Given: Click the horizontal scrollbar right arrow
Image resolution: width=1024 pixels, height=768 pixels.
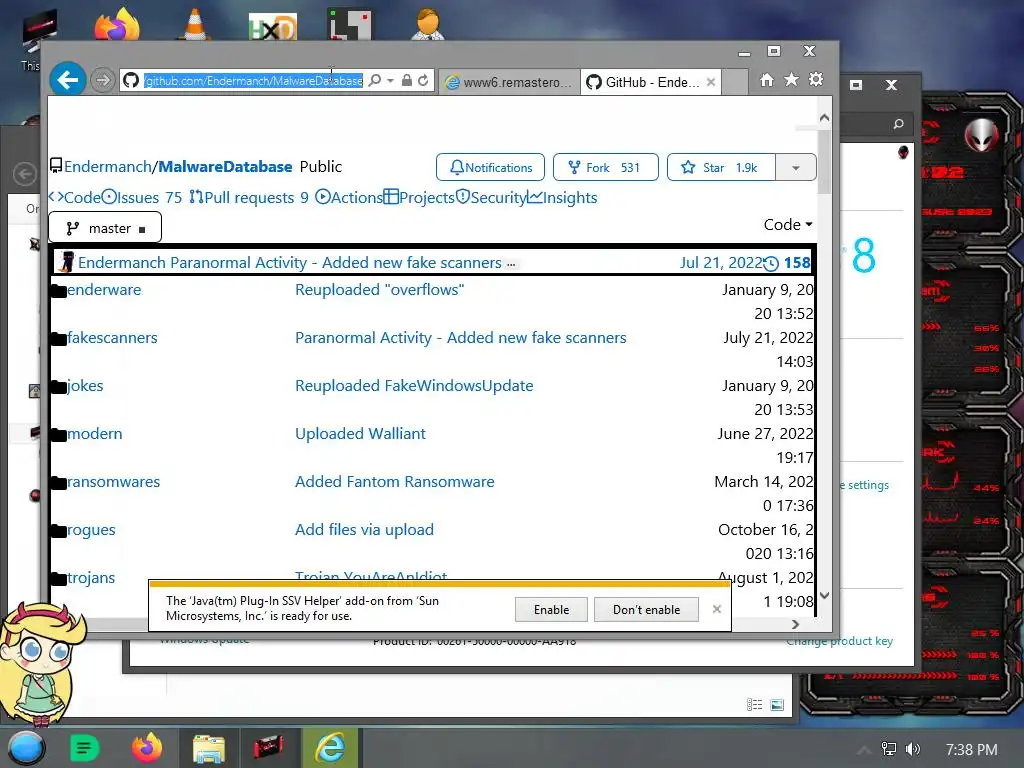Looking at the screenshot, I should coord(795,624).
